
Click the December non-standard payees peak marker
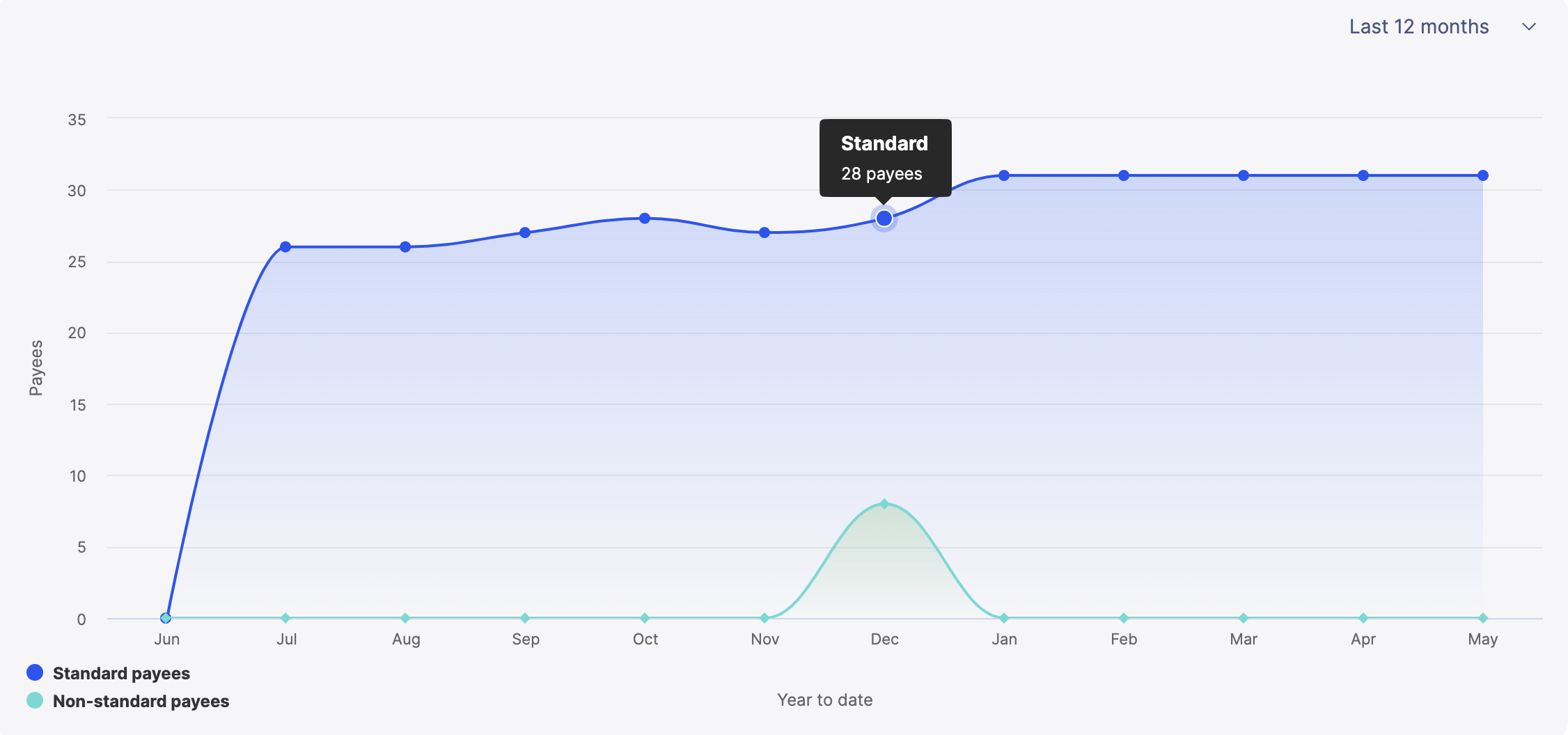884,504
